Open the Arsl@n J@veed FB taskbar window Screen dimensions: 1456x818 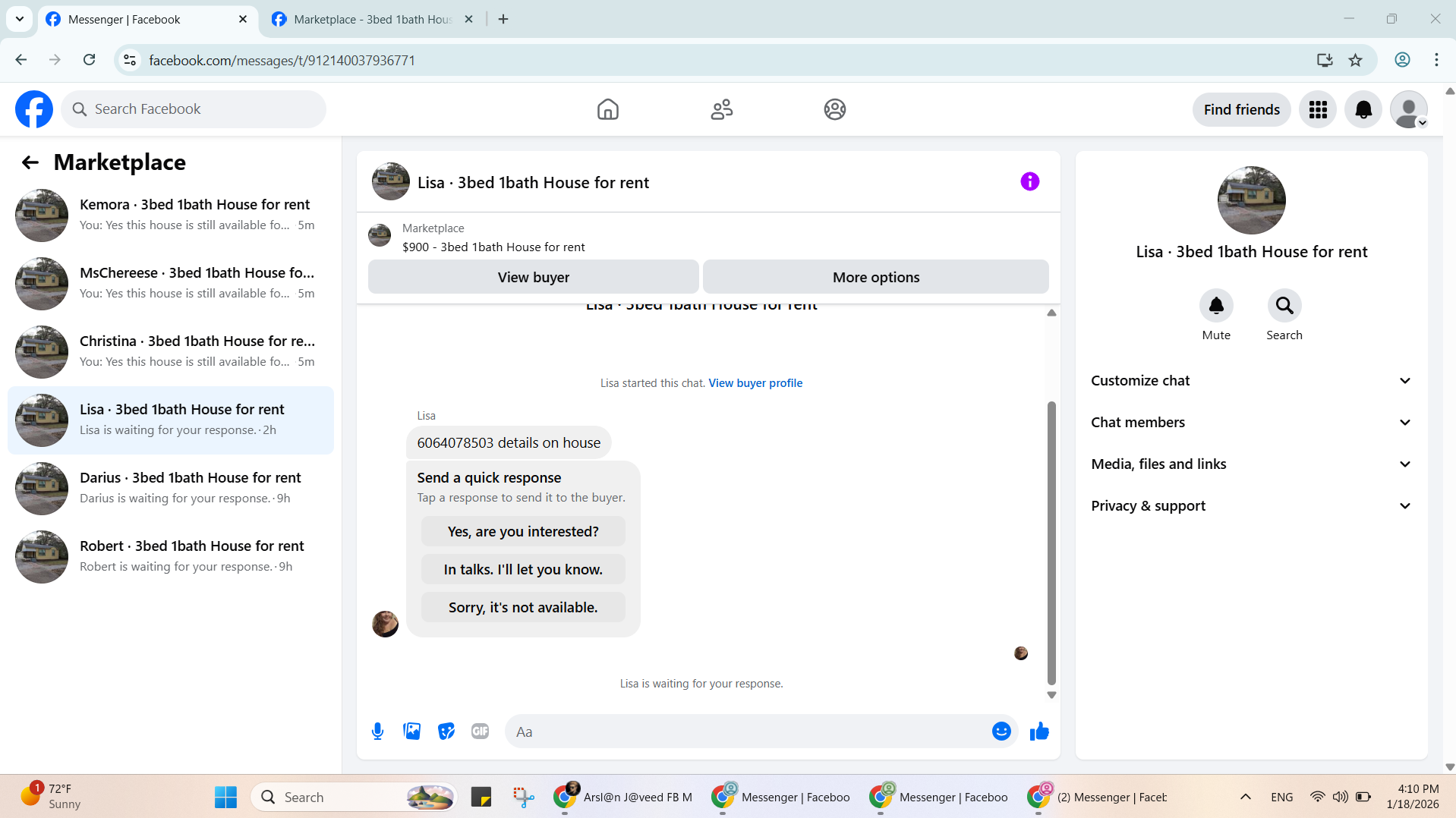click(622, 797)
